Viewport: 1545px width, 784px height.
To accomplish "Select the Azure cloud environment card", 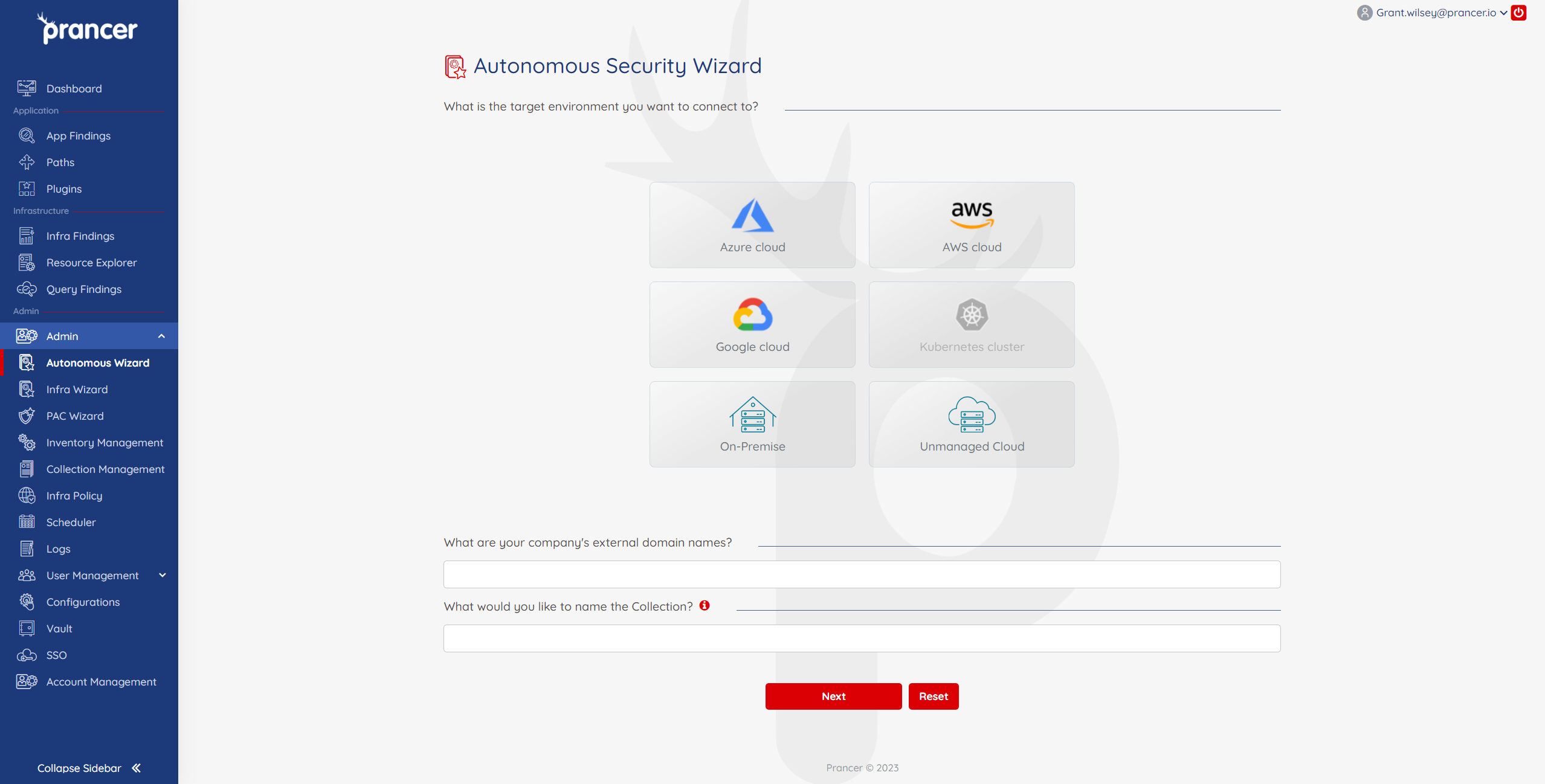I will coord(752,225).
